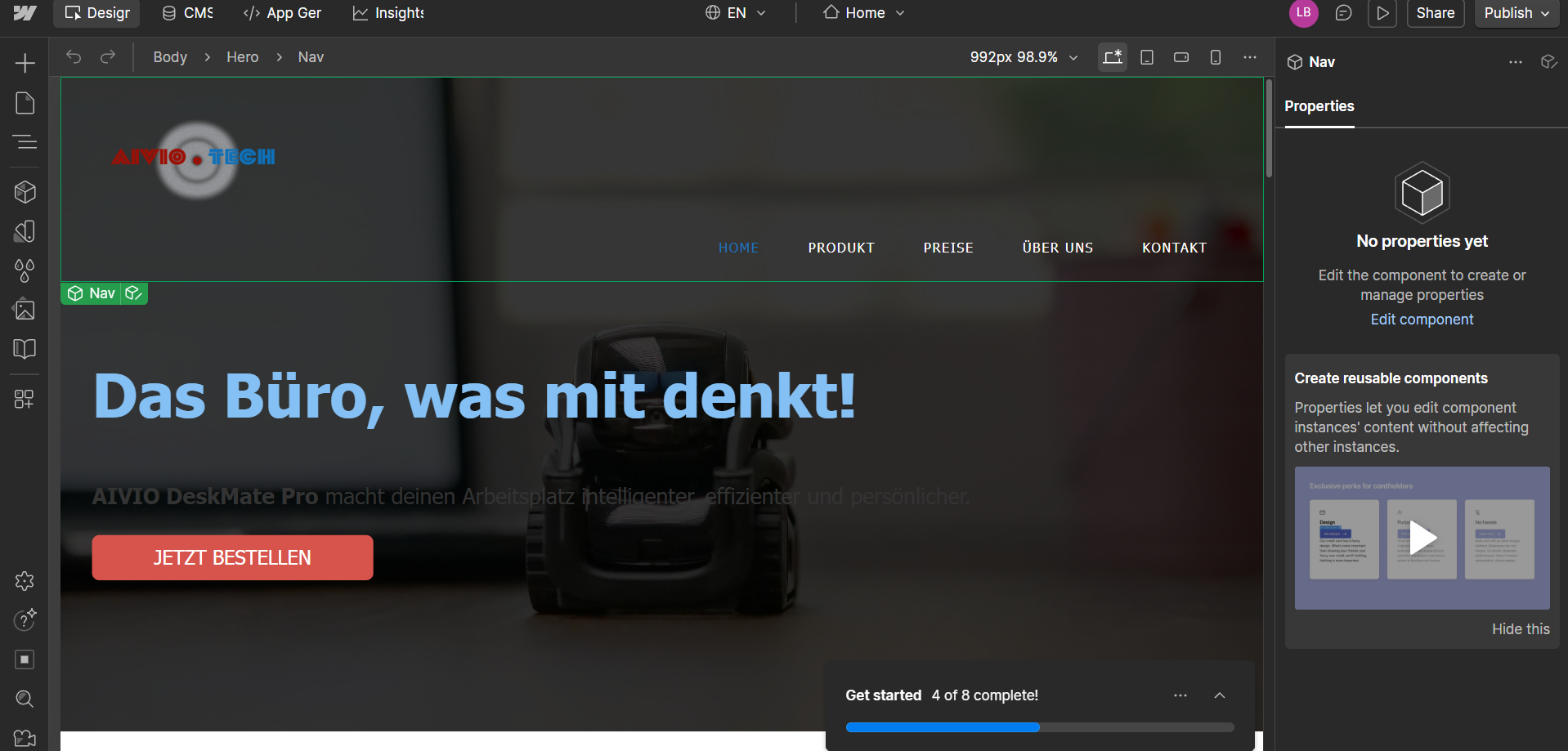The width and height of the screenshot is (1568, 751).
Task: Click Hide this link
Action: (1521, 629)
